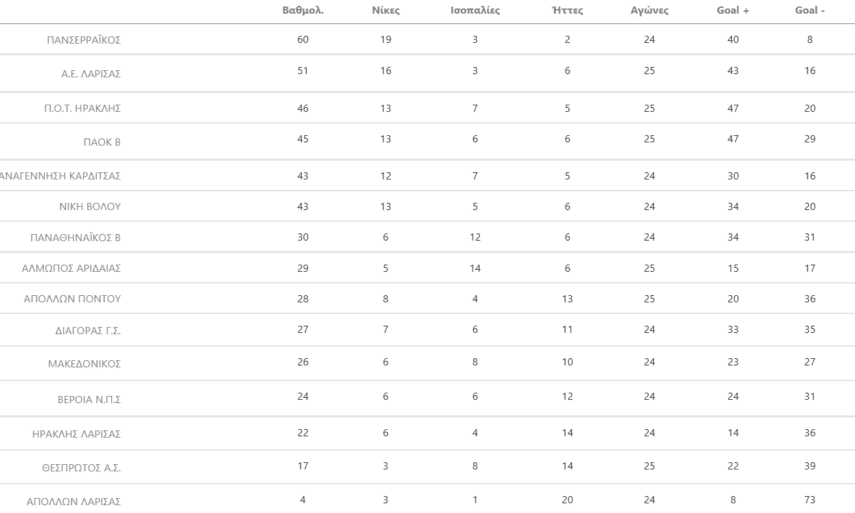Select the Αγώνες column header

pos(650,10)
